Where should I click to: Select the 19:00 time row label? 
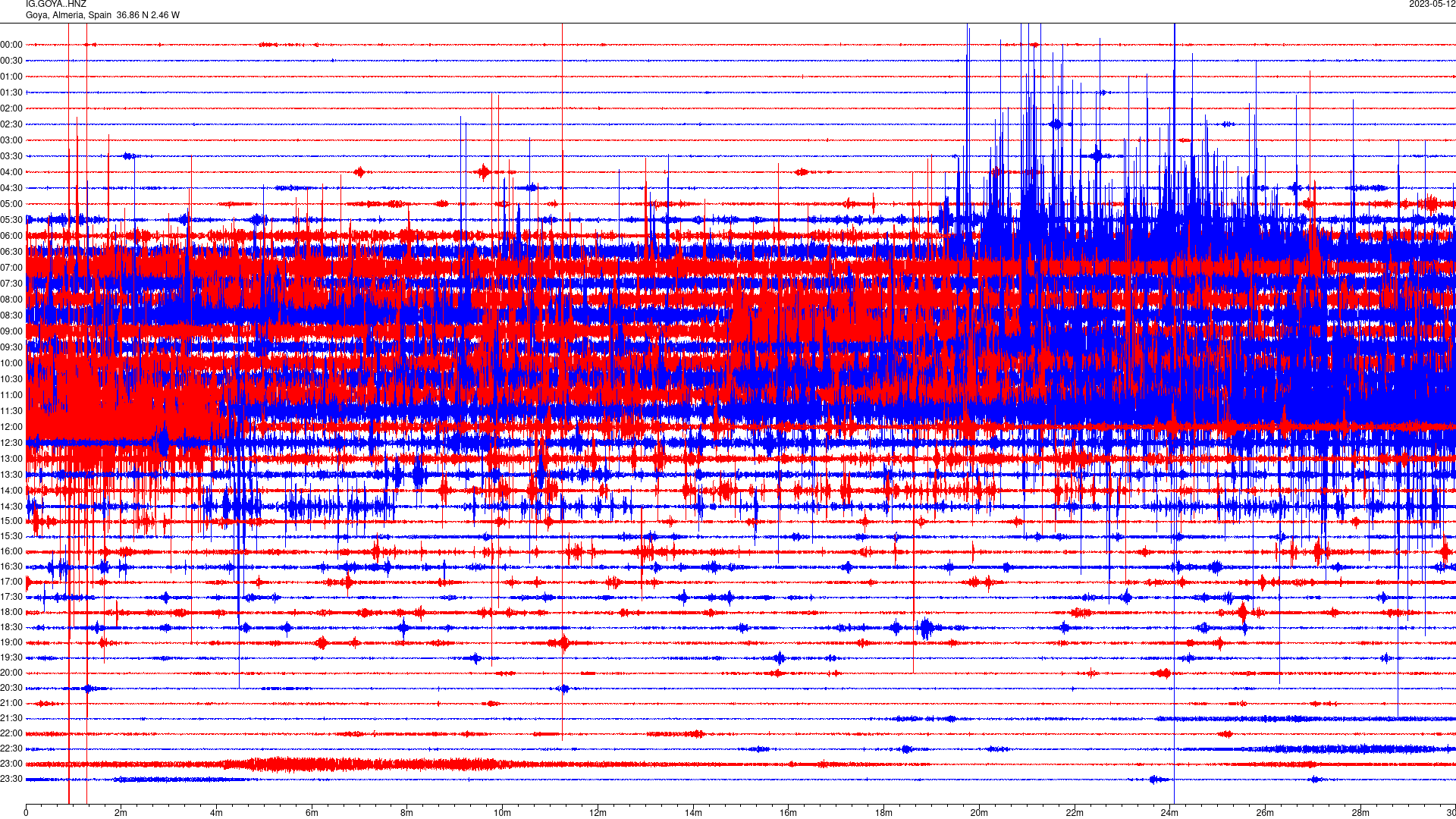(11, 642)
